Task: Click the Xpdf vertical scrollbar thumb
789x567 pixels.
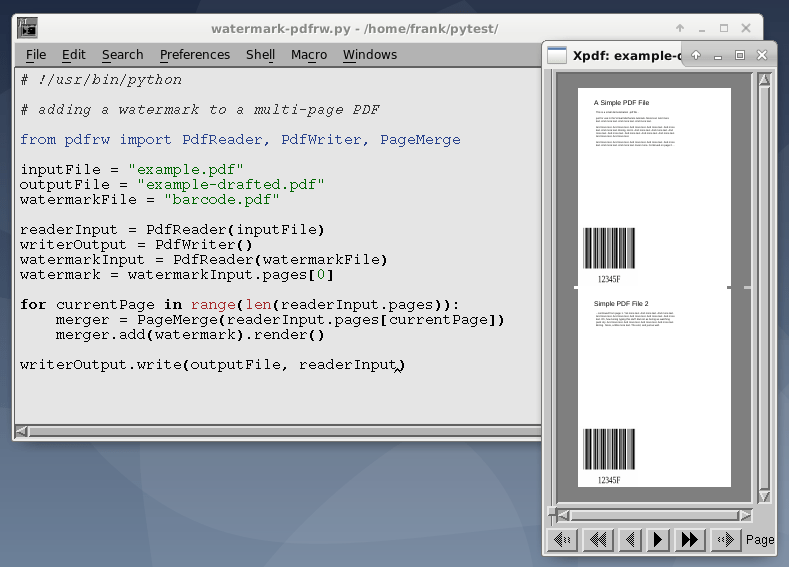Action: tap(764, 288)
